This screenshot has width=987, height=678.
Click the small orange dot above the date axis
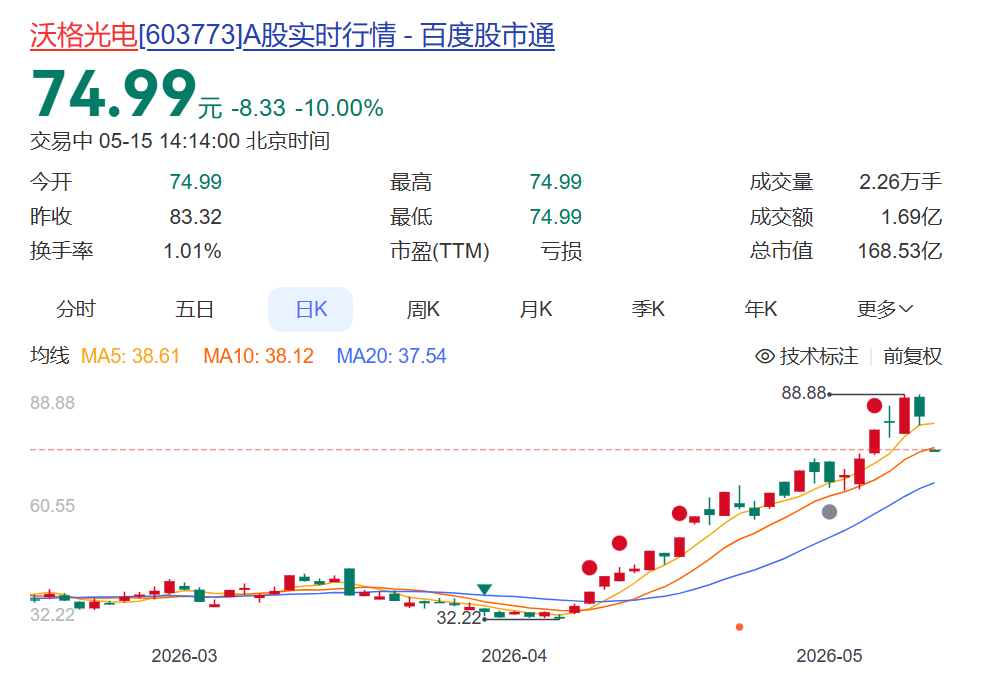[739, 627]
